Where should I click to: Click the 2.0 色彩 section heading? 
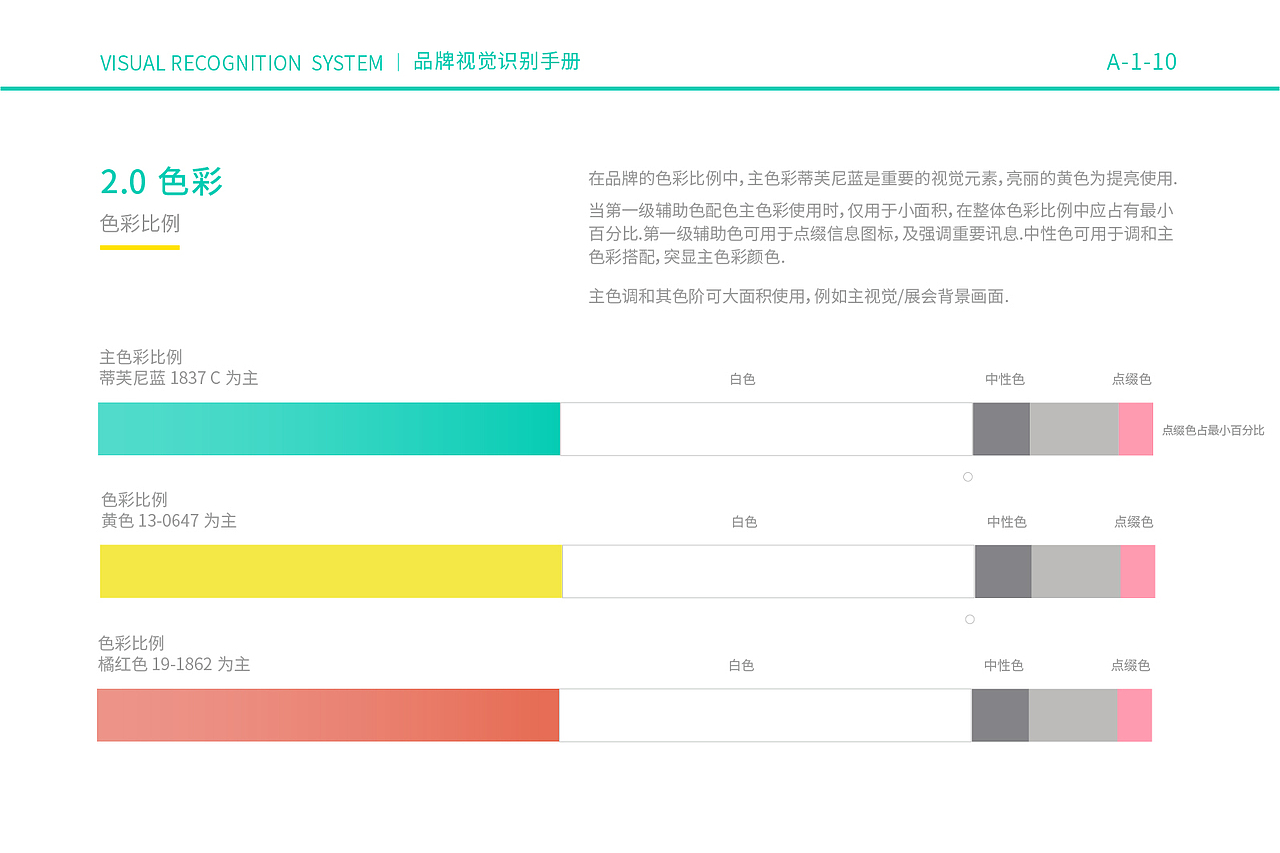(x=161, y=181)
